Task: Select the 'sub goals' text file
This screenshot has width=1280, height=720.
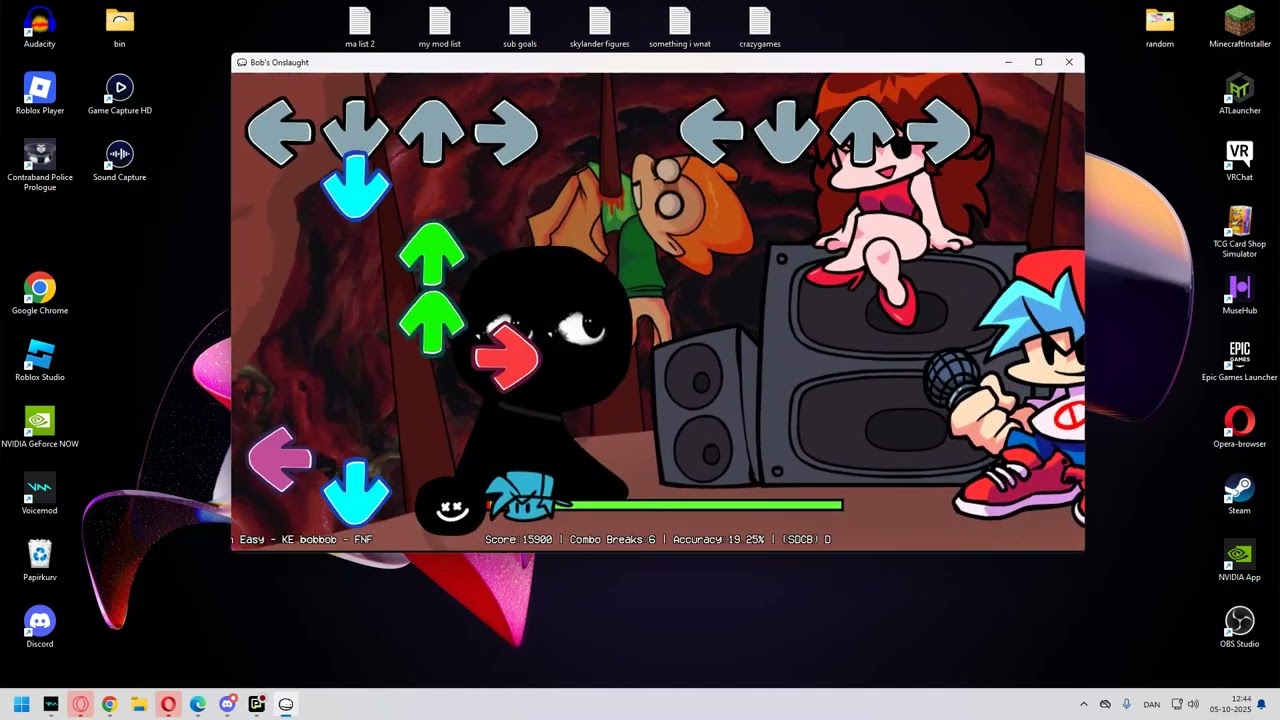Action: [x=520, y=27]
